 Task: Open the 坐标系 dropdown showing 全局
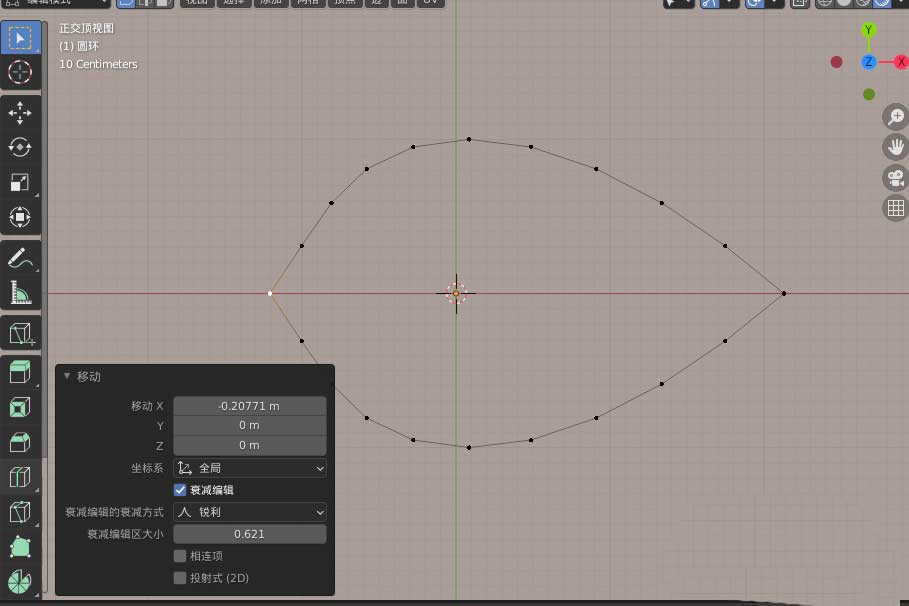[x=250, y=468]
